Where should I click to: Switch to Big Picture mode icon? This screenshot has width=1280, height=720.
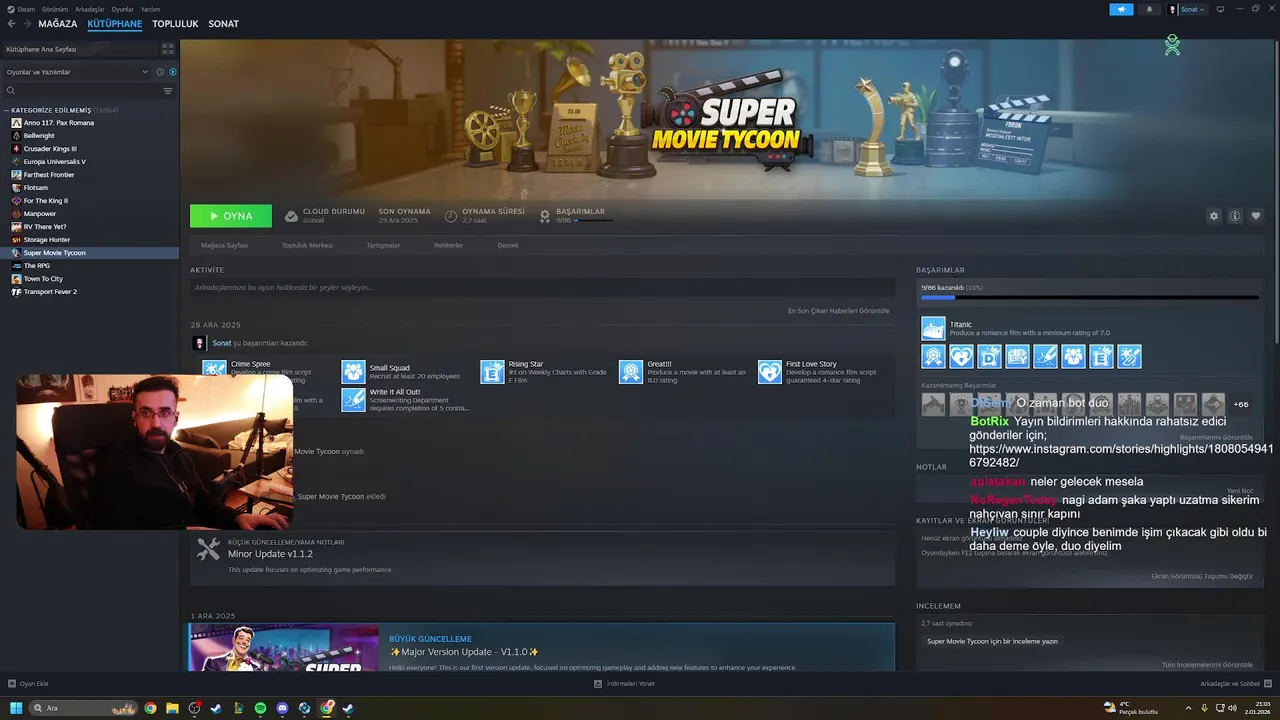pyautogui.click(x=1220, y=9)
